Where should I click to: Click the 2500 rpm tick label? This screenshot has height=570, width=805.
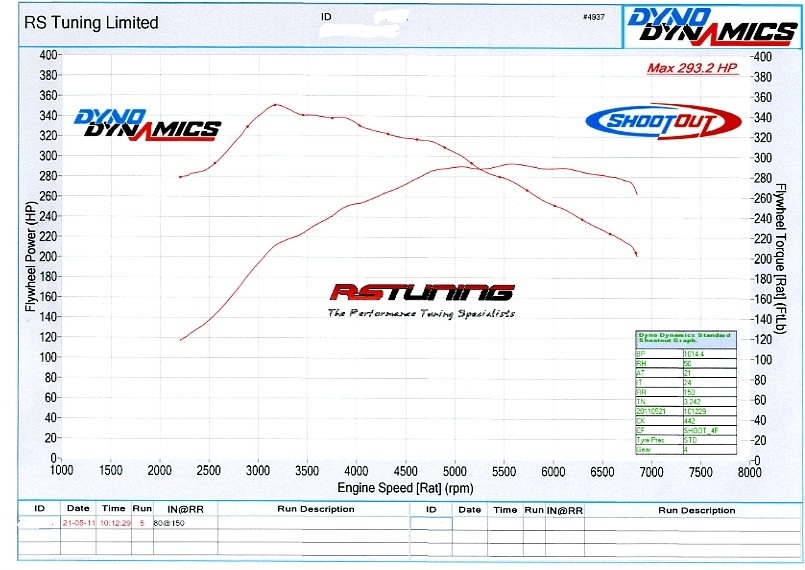208,470
